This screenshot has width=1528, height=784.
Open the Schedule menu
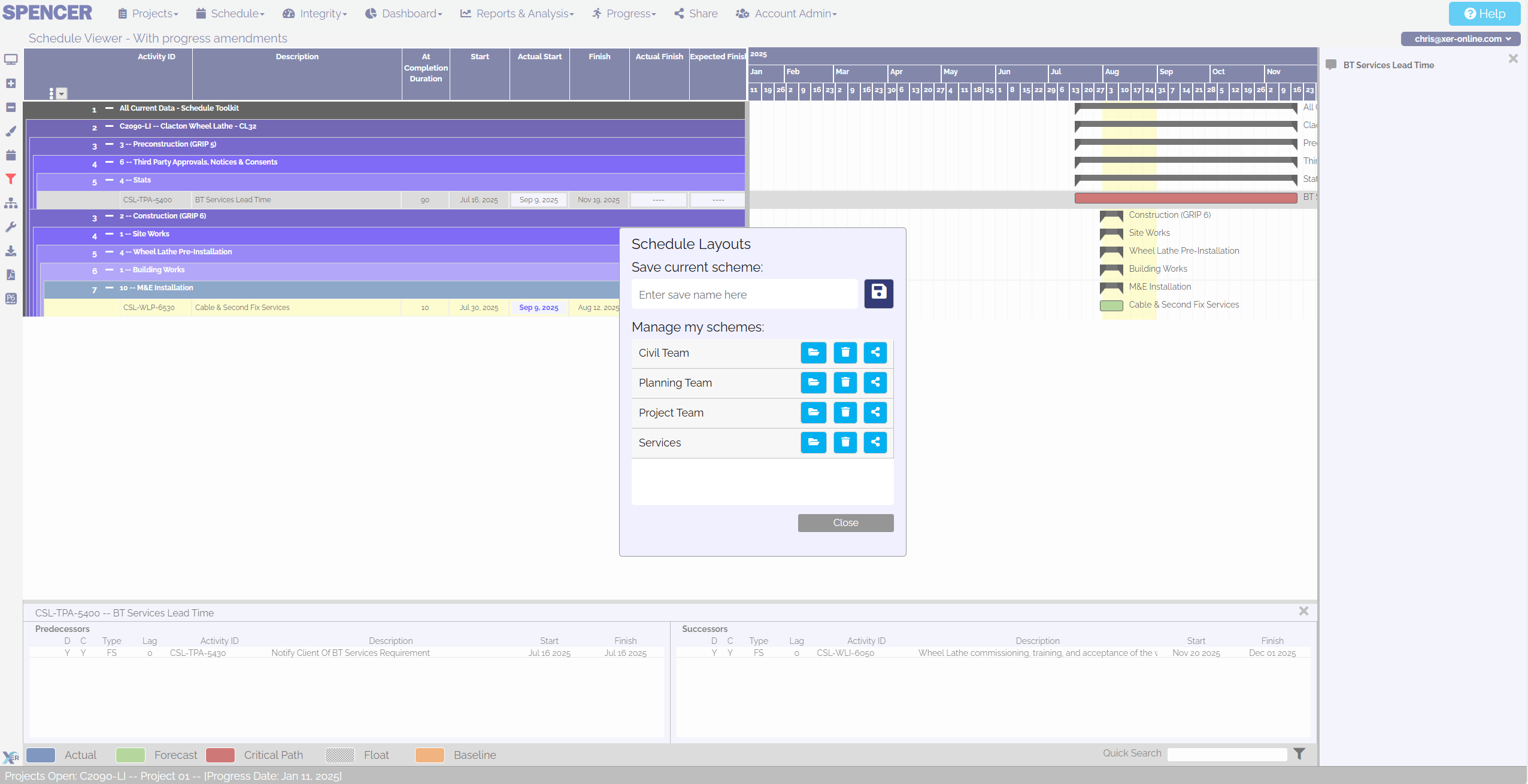230,13
